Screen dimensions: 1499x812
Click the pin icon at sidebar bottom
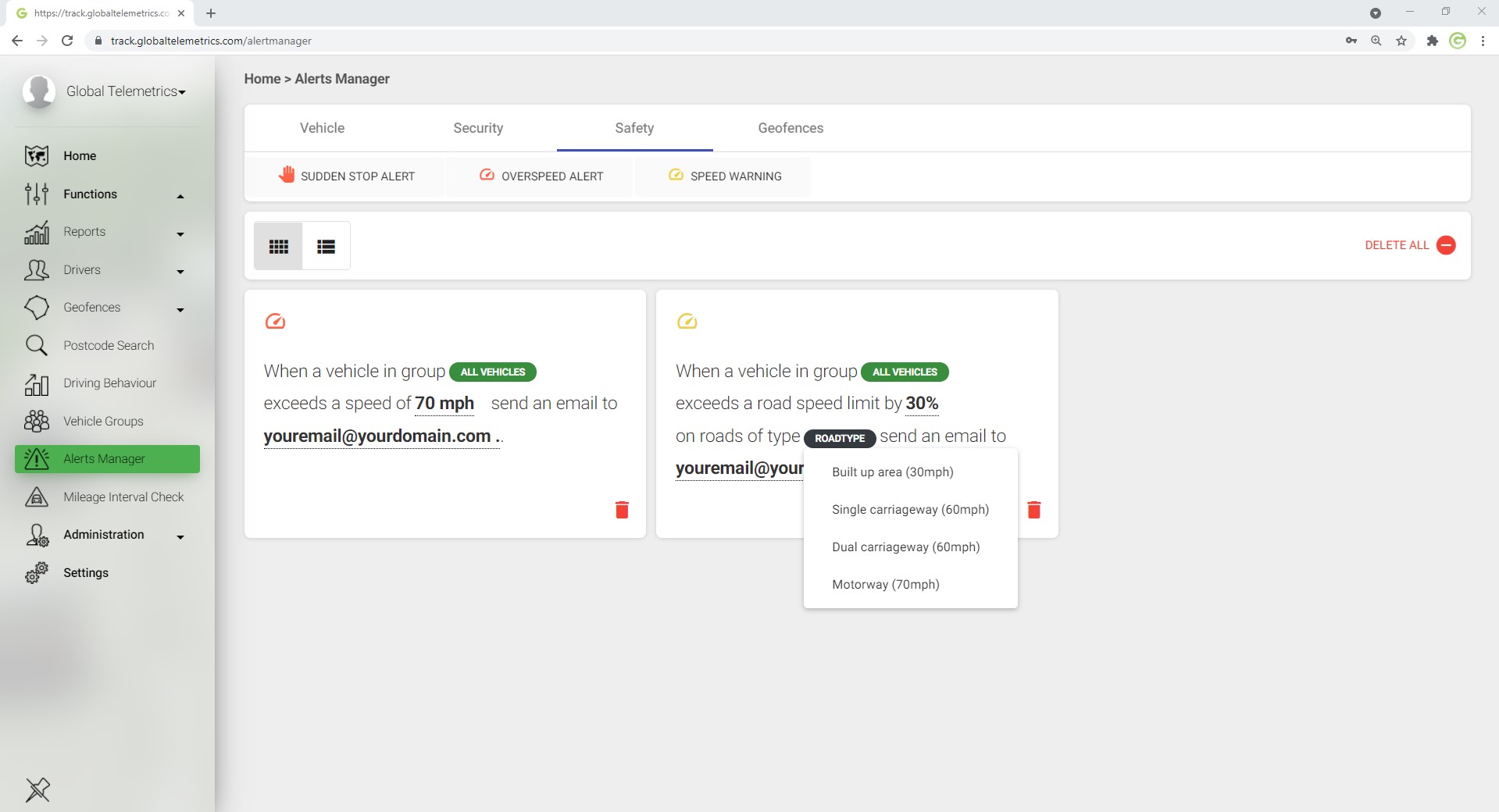coord(37,789)
